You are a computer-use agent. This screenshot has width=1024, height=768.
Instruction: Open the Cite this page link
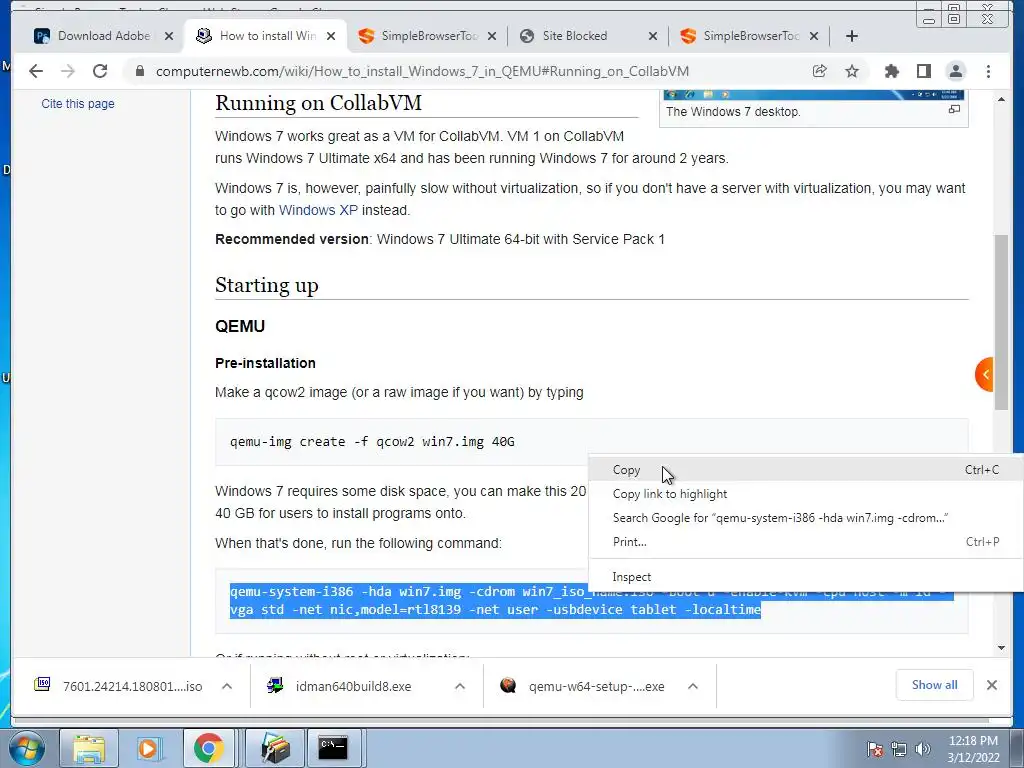(78, 103)
